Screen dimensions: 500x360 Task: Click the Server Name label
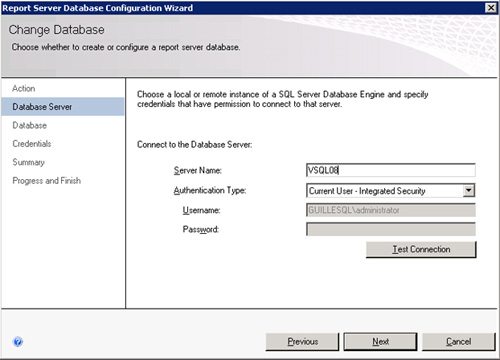point(198,170)
